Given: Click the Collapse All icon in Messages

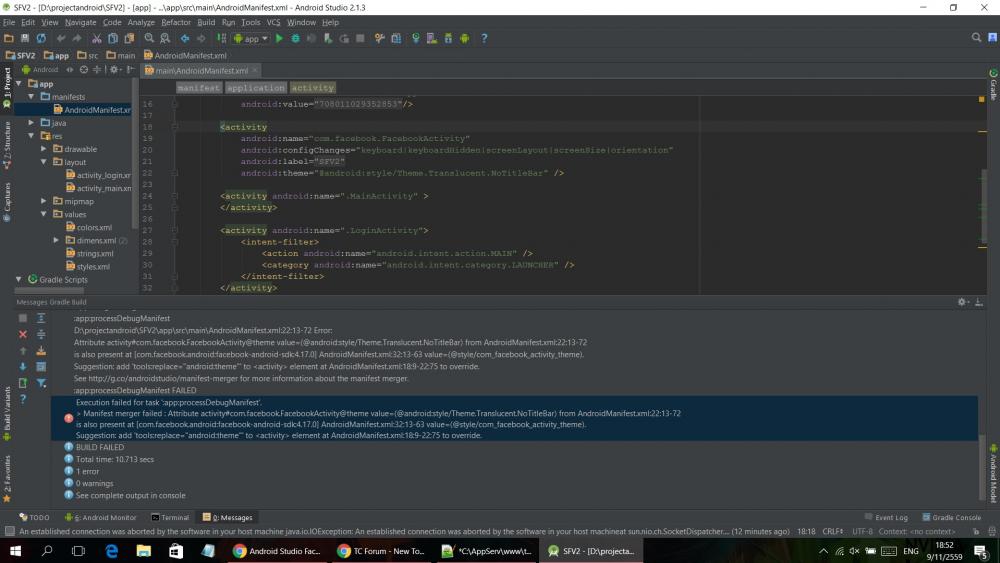Looking at the screenshot, I should coord(41,334).
